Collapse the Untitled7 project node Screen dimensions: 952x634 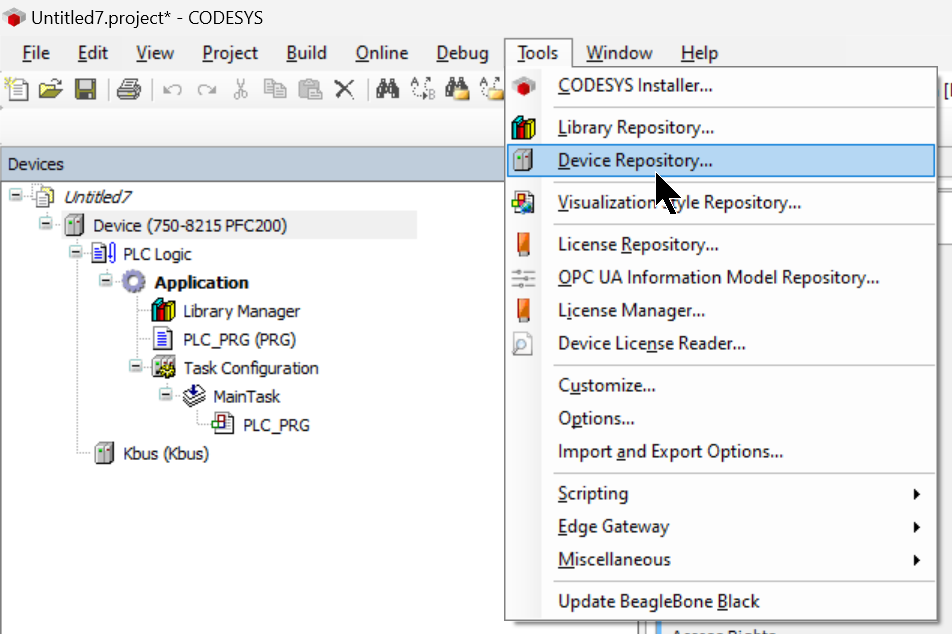16,195
